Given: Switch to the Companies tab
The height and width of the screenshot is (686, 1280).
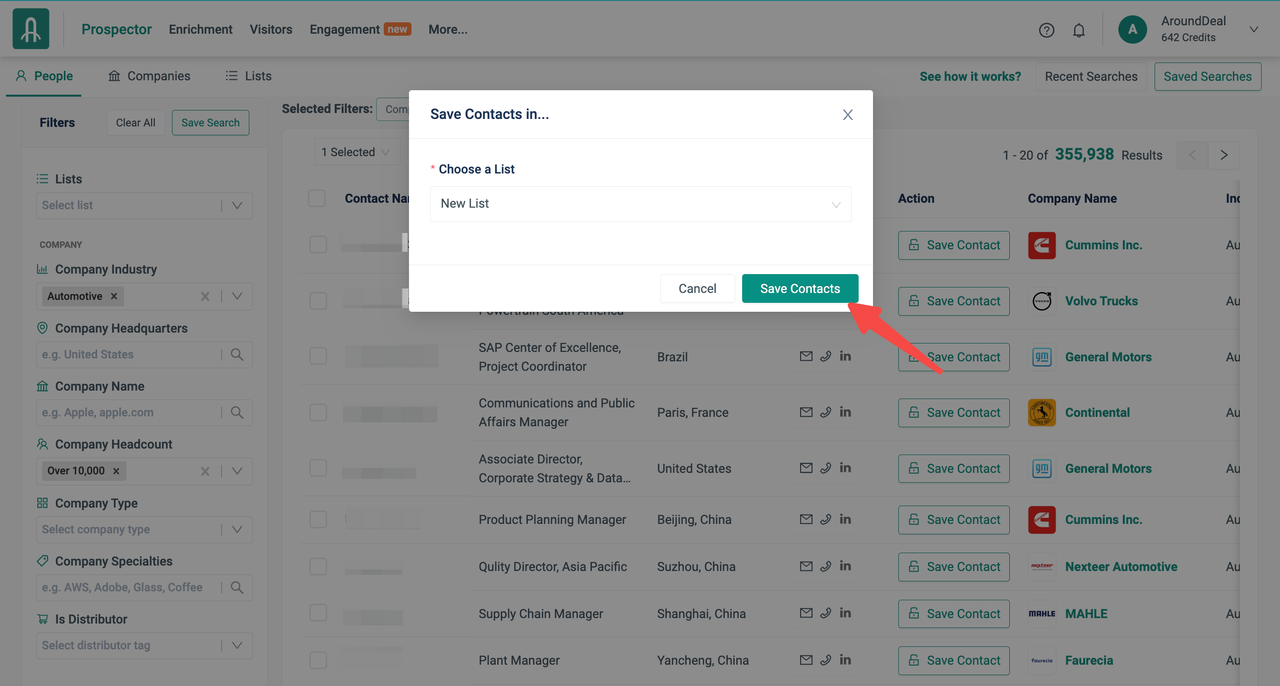Looking at the screenshot, I should (x=149, y=76).
